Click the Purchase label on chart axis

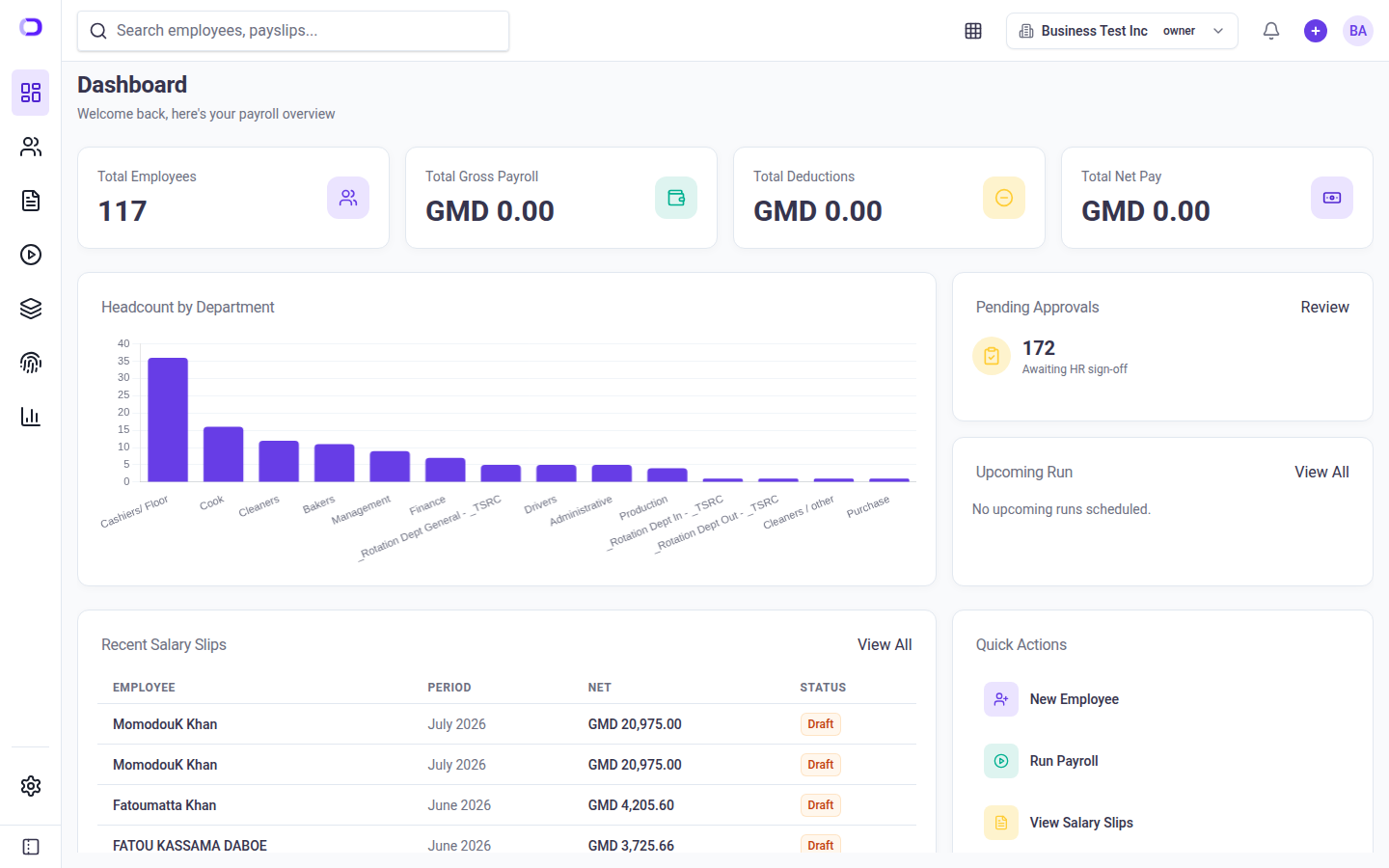click(868, 506)
